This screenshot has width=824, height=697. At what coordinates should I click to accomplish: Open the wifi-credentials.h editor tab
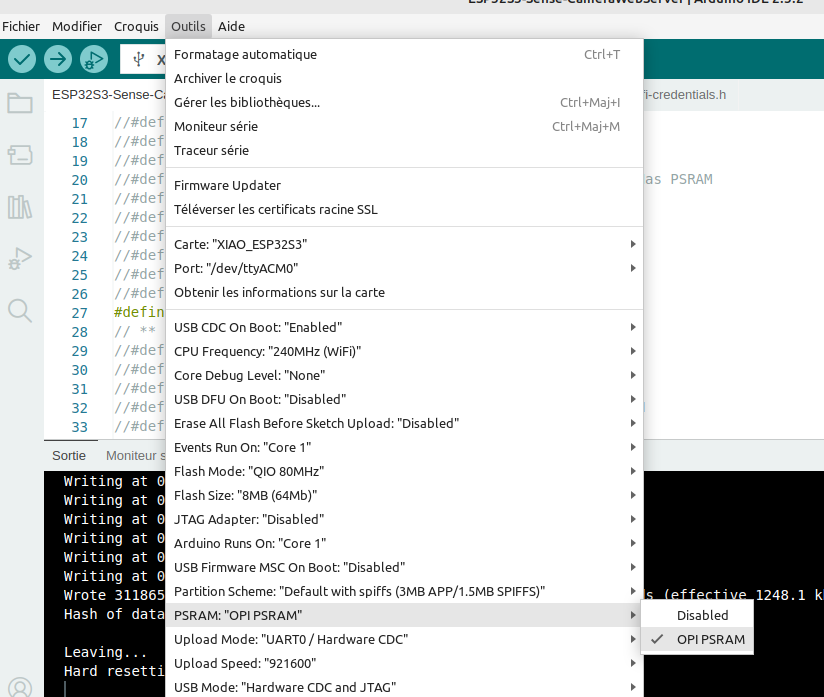(683, 95)
